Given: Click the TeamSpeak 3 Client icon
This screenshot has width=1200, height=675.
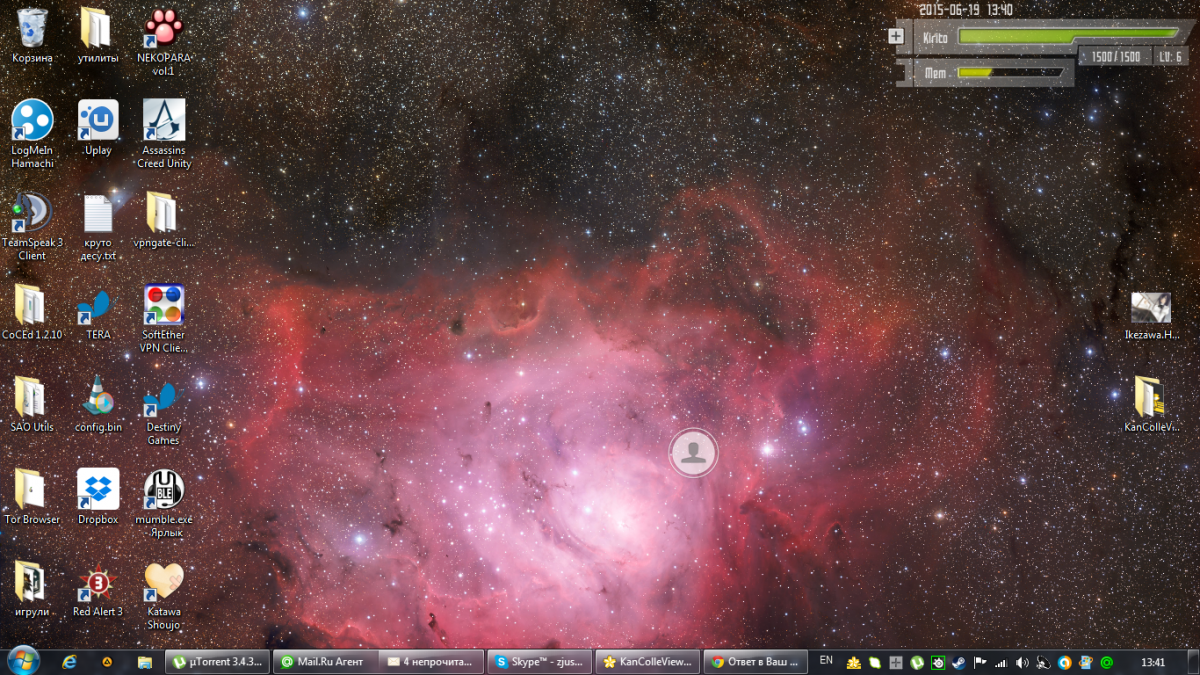Looking at the screenshot, I should point(31,213).
